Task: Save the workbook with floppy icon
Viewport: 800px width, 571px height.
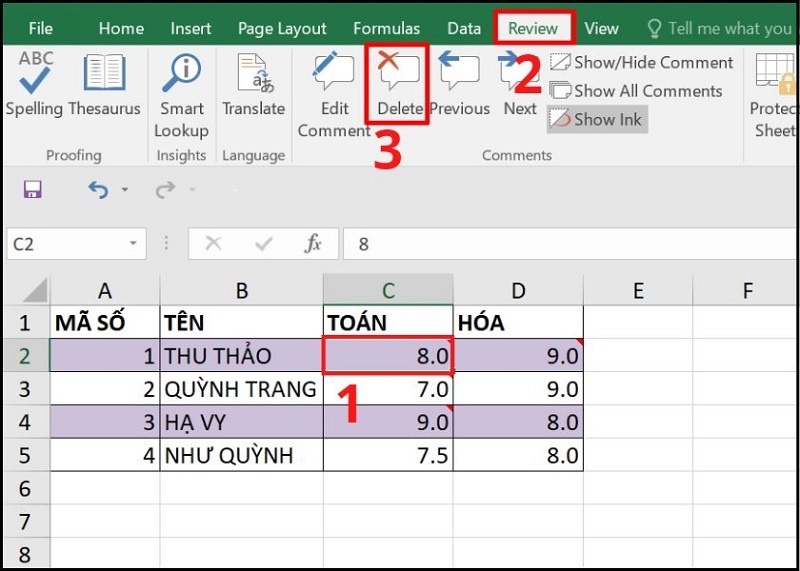Action: click(x=32, y=190)
